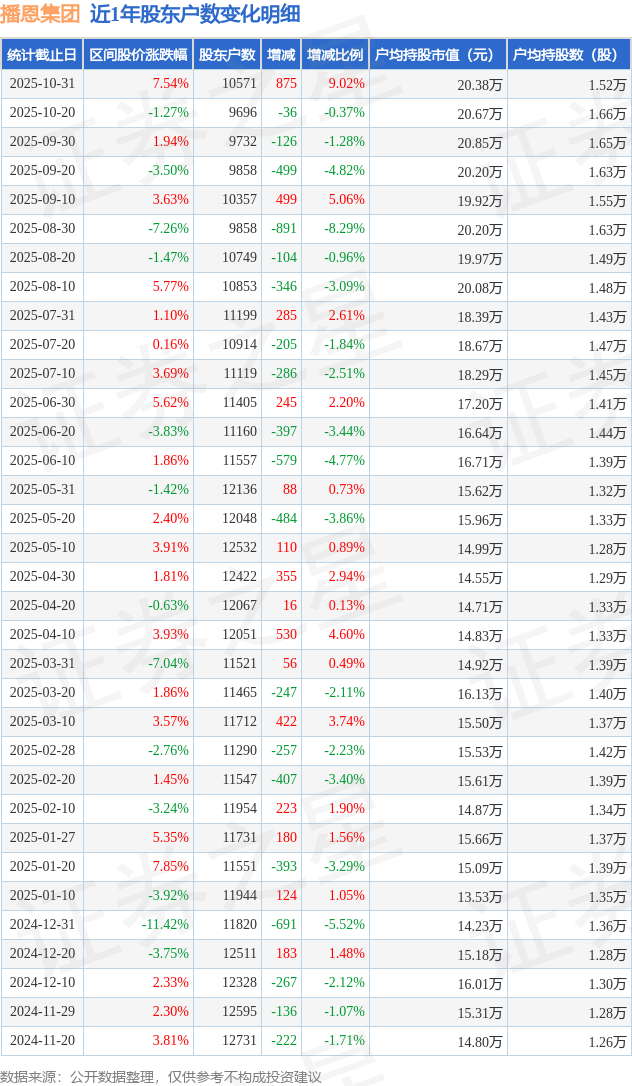Click the 户均持股数（股） column header
The width and height of the screenshot is (632, 1086).
[x=568, y=55]
